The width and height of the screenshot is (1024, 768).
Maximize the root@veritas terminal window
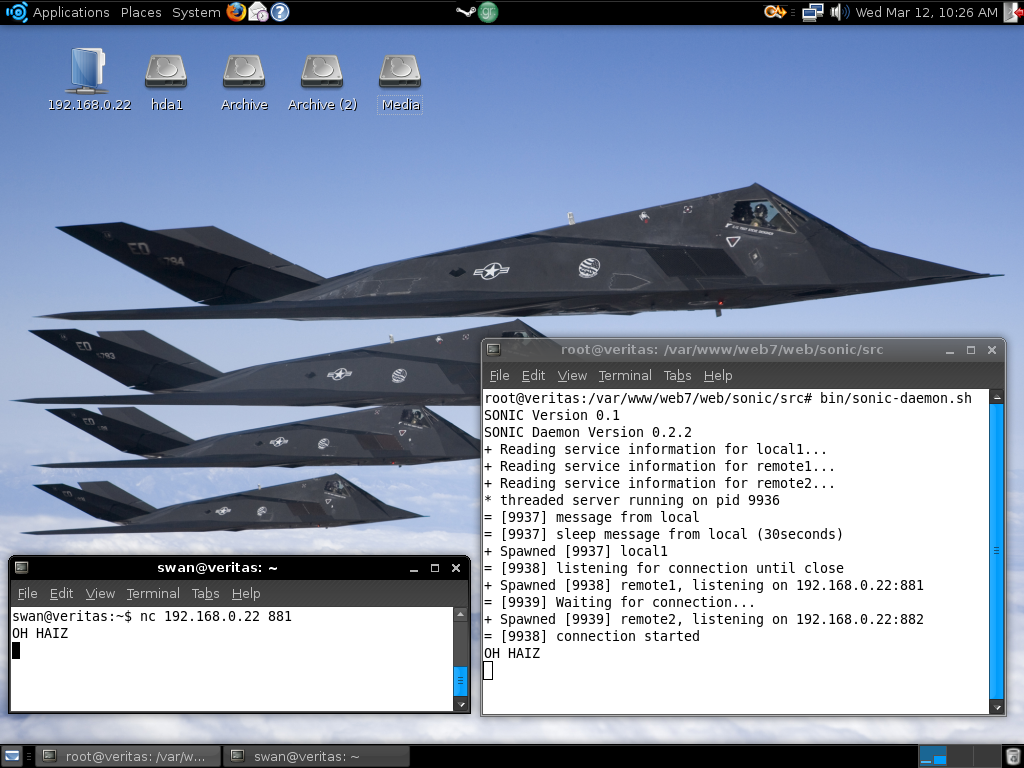970,350
